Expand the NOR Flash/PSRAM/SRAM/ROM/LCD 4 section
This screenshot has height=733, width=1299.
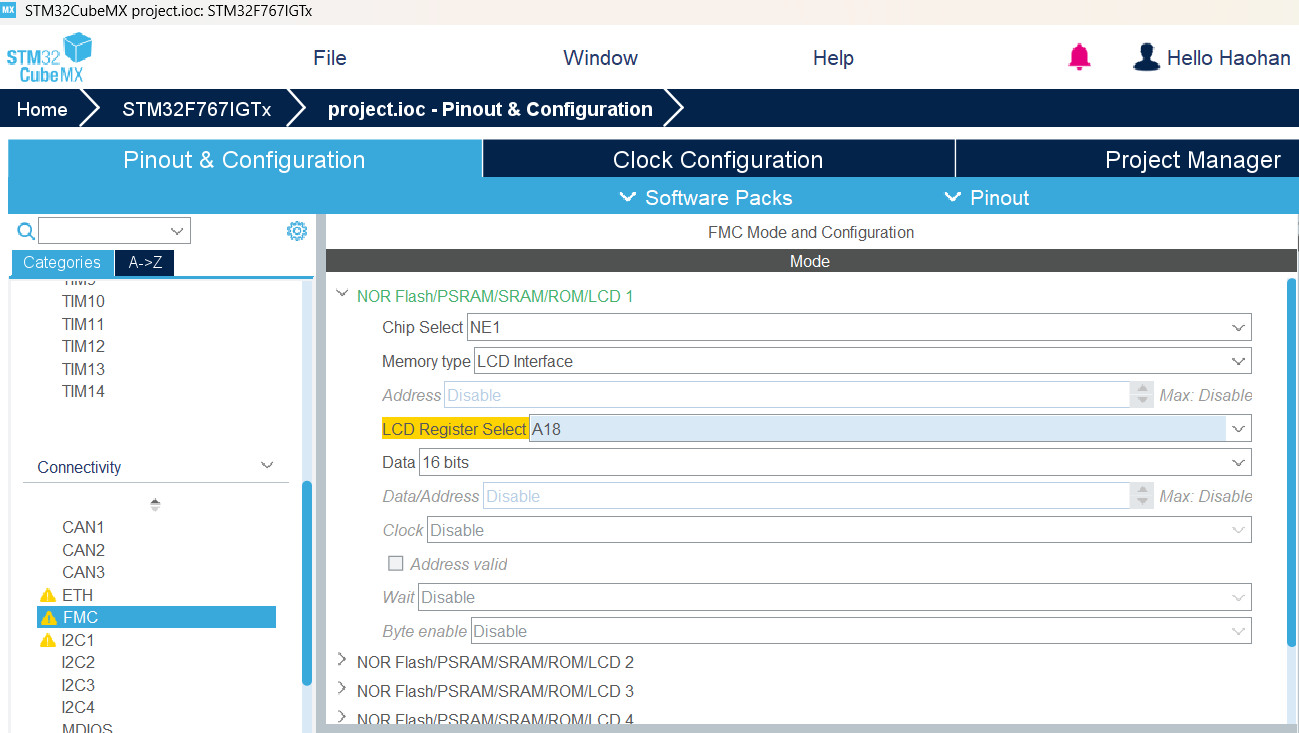[342, 718]
